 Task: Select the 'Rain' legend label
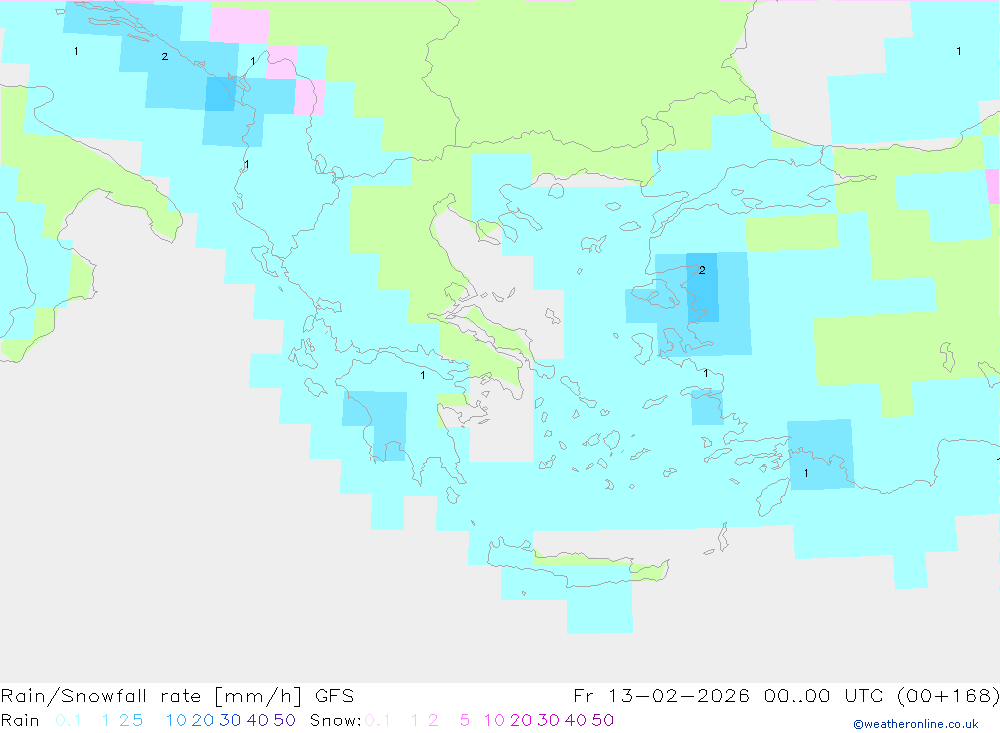pyautogui.click(x=20, y=720)
